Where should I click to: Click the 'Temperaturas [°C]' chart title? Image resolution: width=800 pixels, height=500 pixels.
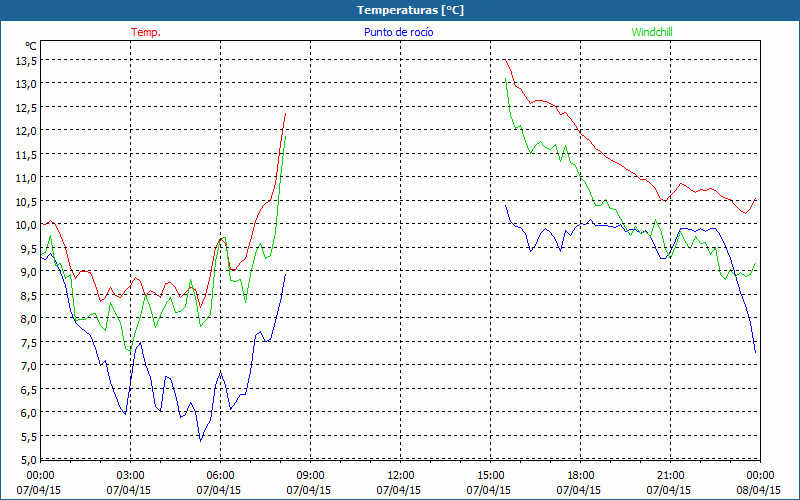[x=410, y=10]
